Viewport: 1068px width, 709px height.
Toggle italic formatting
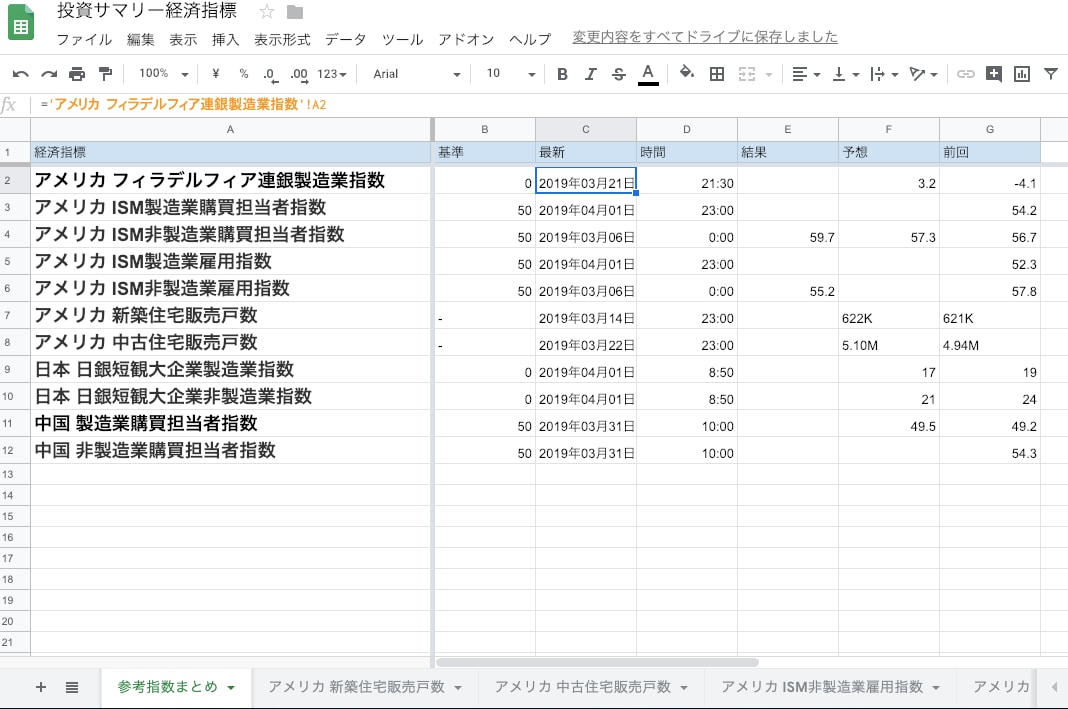click(x=591, y=74)
